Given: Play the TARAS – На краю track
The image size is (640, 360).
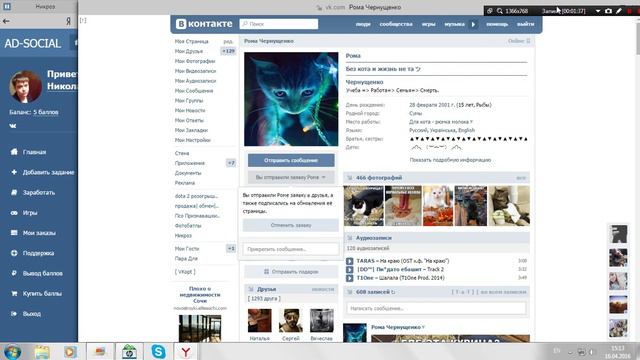Looking at the screenshot, I should click(x=349, y=261).
